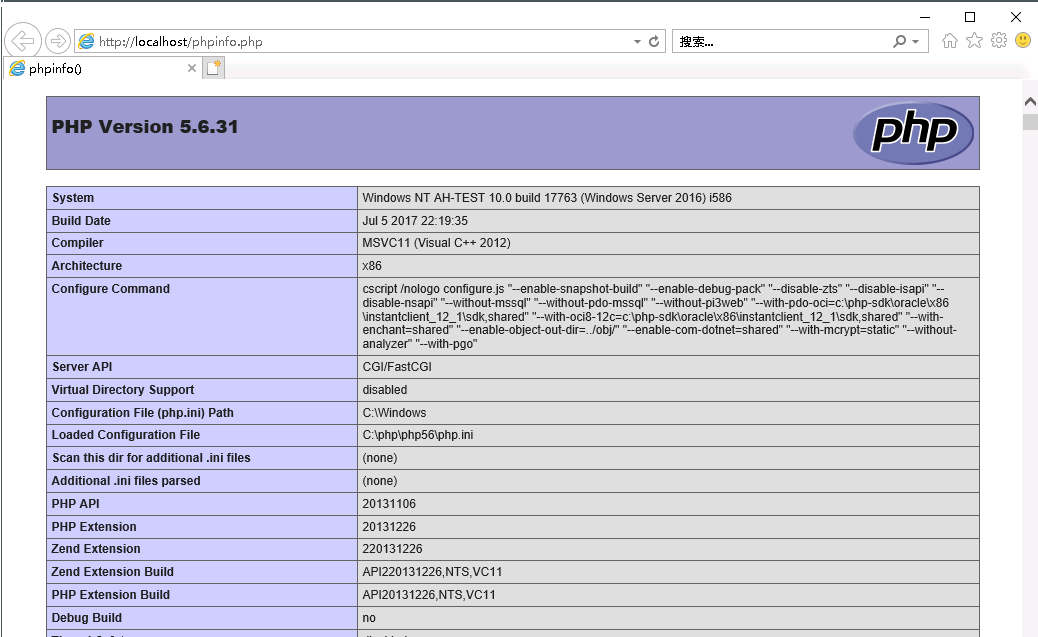The width and height of the screenshot is (1038, 637).
Task: Click the vertical scrollbar thumb
Action: point(1030,122)
